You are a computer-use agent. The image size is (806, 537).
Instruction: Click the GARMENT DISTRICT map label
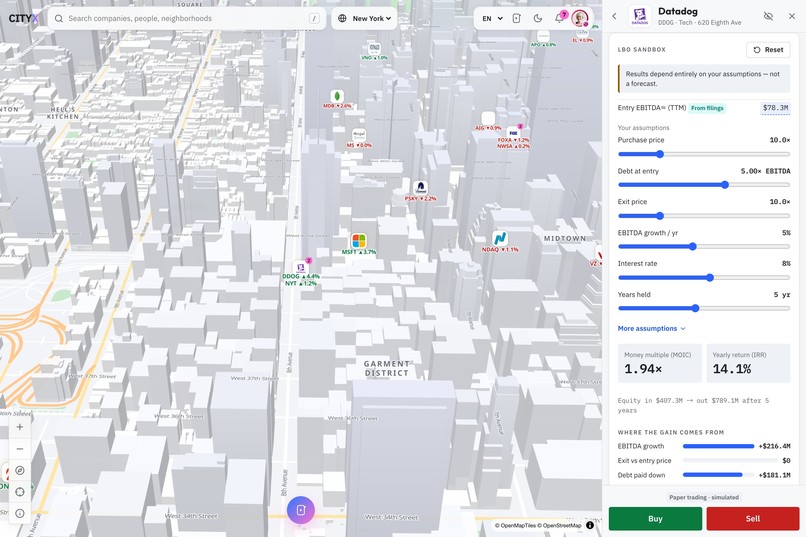point(387,368)
